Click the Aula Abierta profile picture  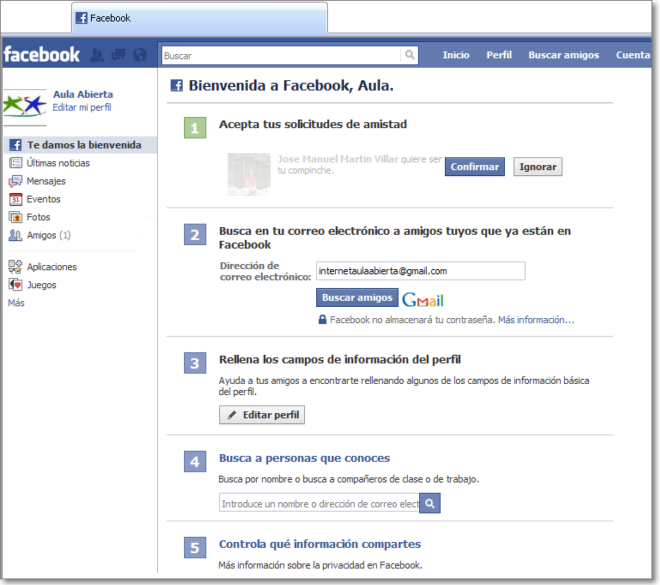[x=24, y=105]
